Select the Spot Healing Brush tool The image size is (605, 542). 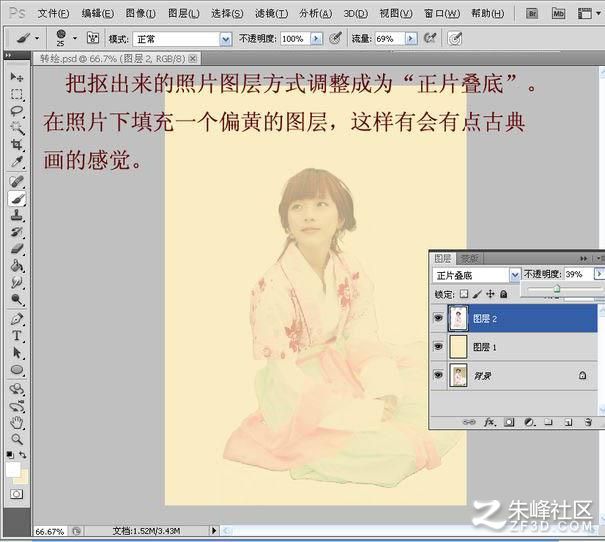pos(17,181)
